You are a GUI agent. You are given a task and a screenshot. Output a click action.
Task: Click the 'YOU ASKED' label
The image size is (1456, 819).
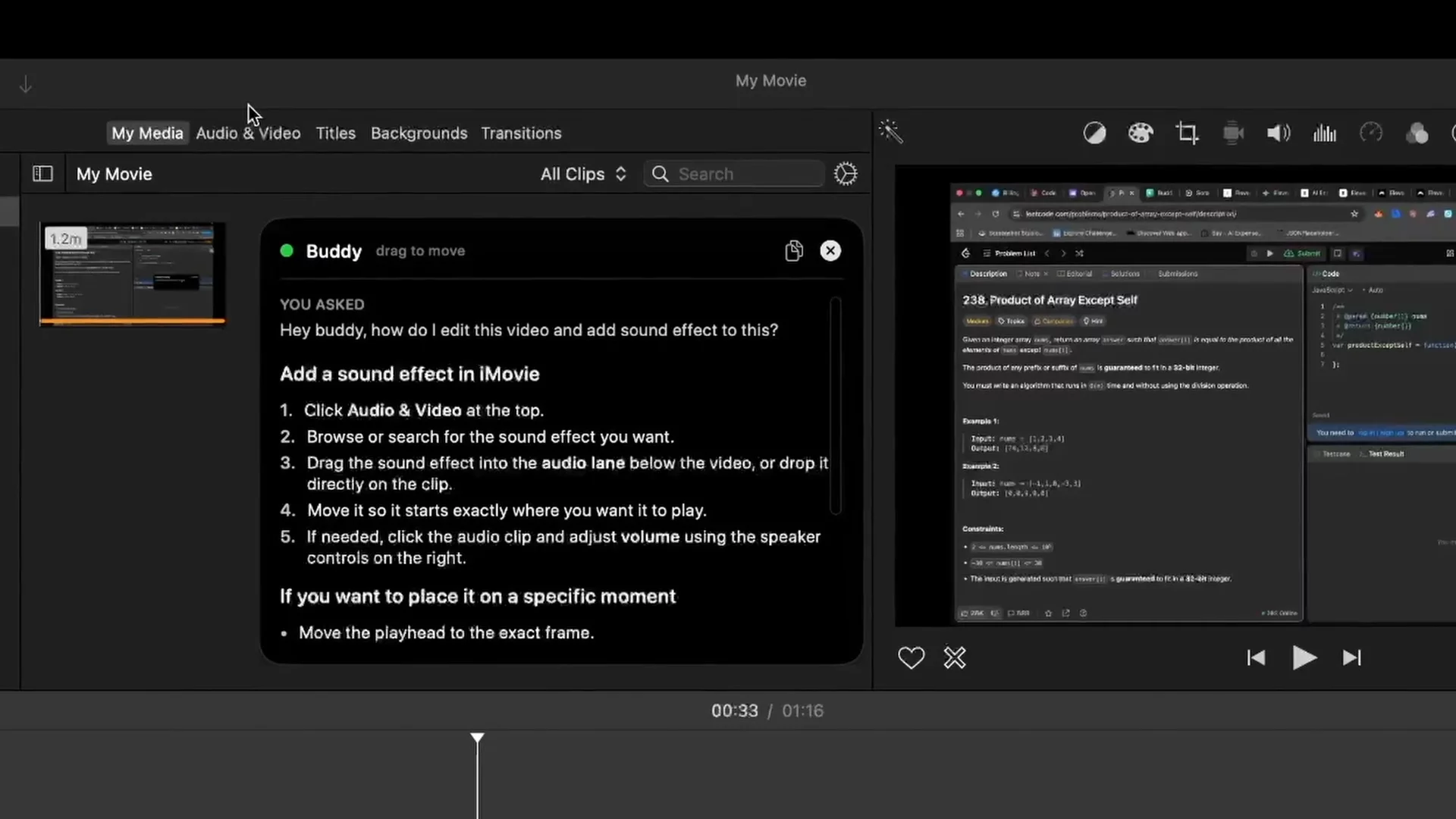click(x=322, y=304)
